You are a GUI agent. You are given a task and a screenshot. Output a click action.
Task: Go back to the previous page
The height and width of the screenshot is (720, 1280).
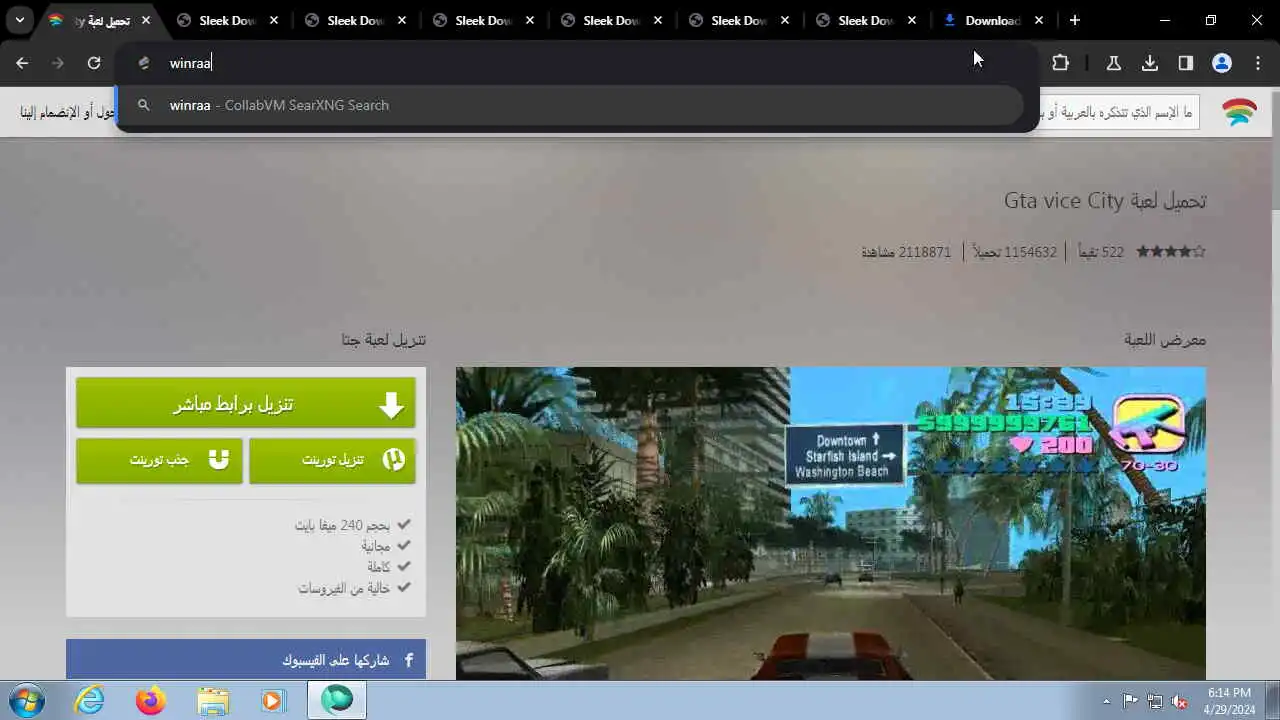coord(22,63)
